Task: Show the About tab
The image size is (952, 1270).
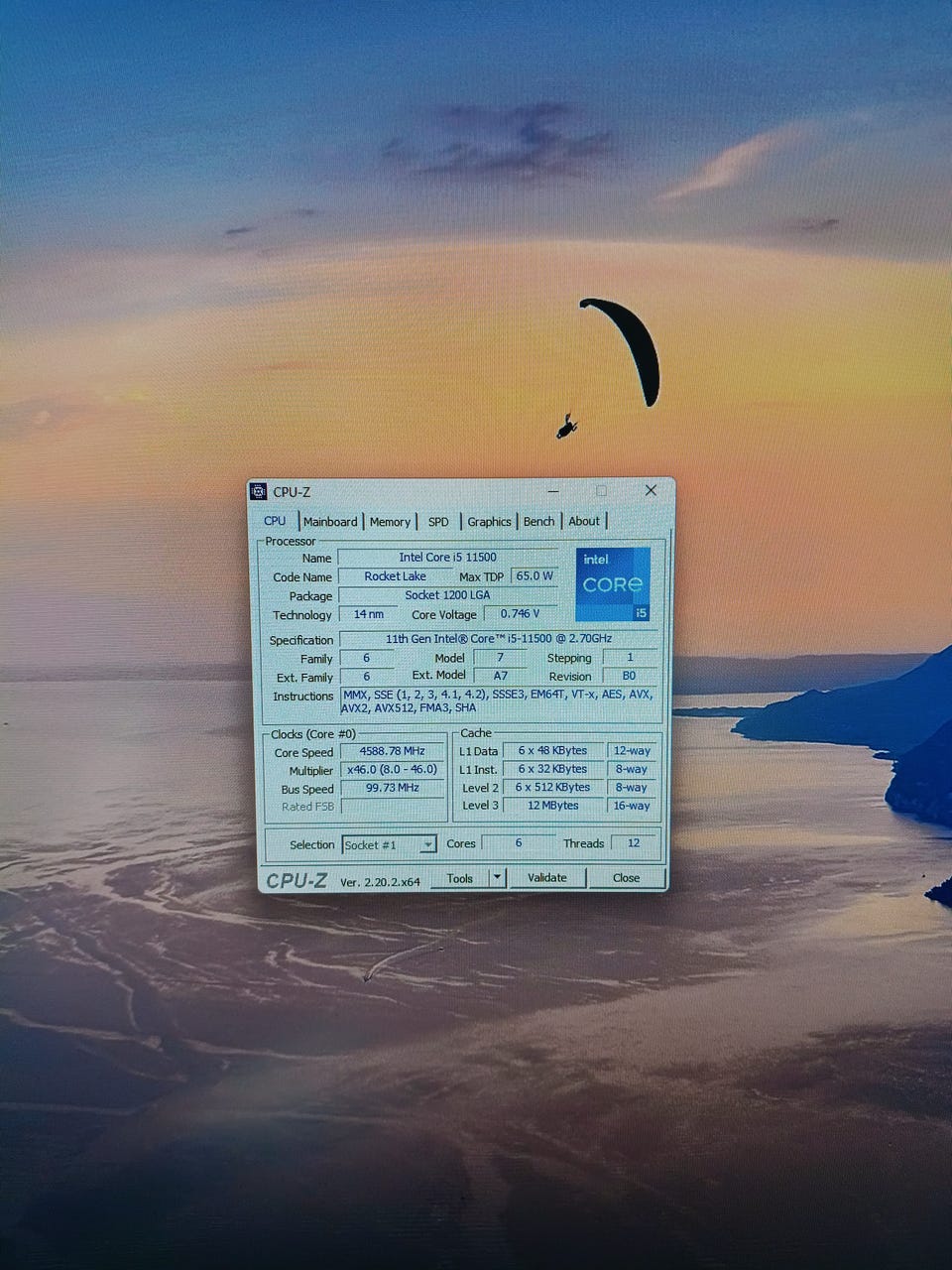Action: click(584, 521)
